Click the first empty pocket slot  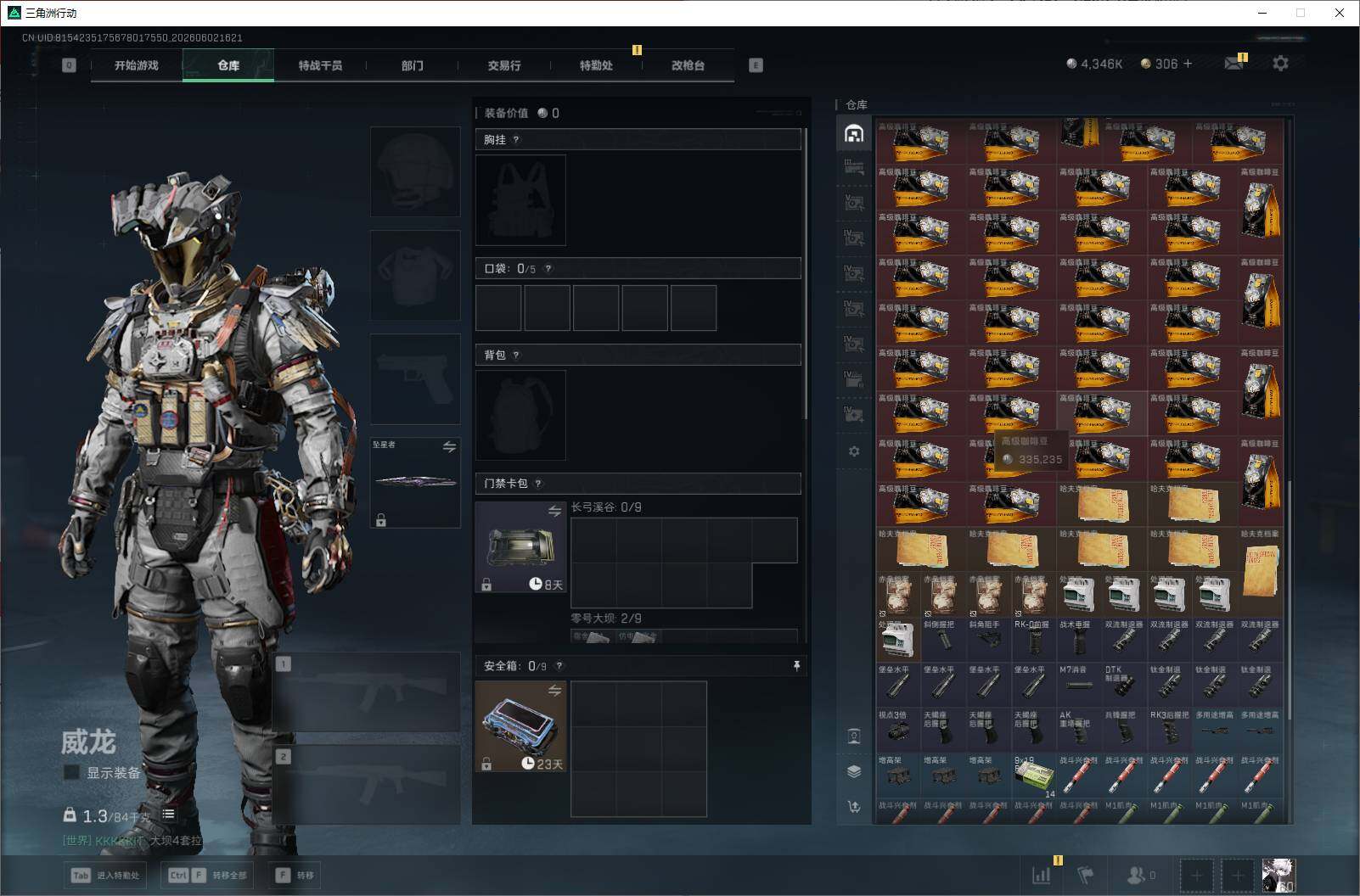point(498,308)
